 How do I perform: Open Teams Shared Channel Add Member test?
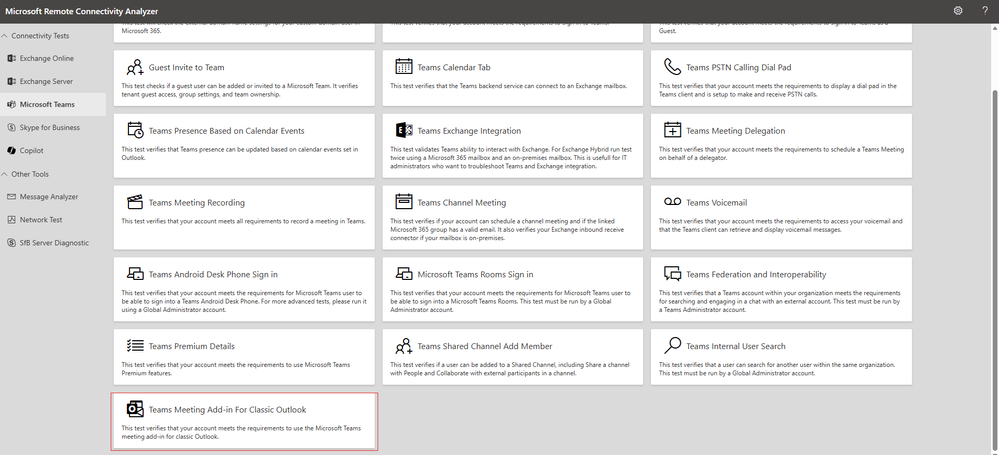pyautogui.click(x=513, y=357)
